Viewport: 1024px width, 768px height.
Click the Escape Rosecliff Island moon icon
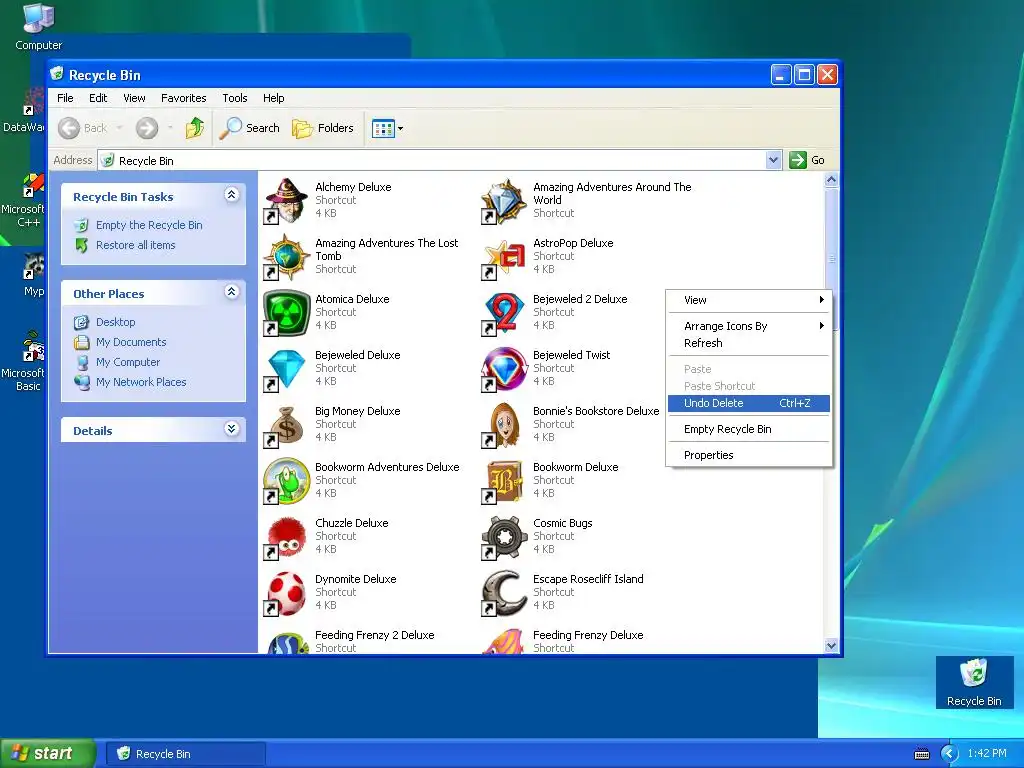[x=504, y=594]
